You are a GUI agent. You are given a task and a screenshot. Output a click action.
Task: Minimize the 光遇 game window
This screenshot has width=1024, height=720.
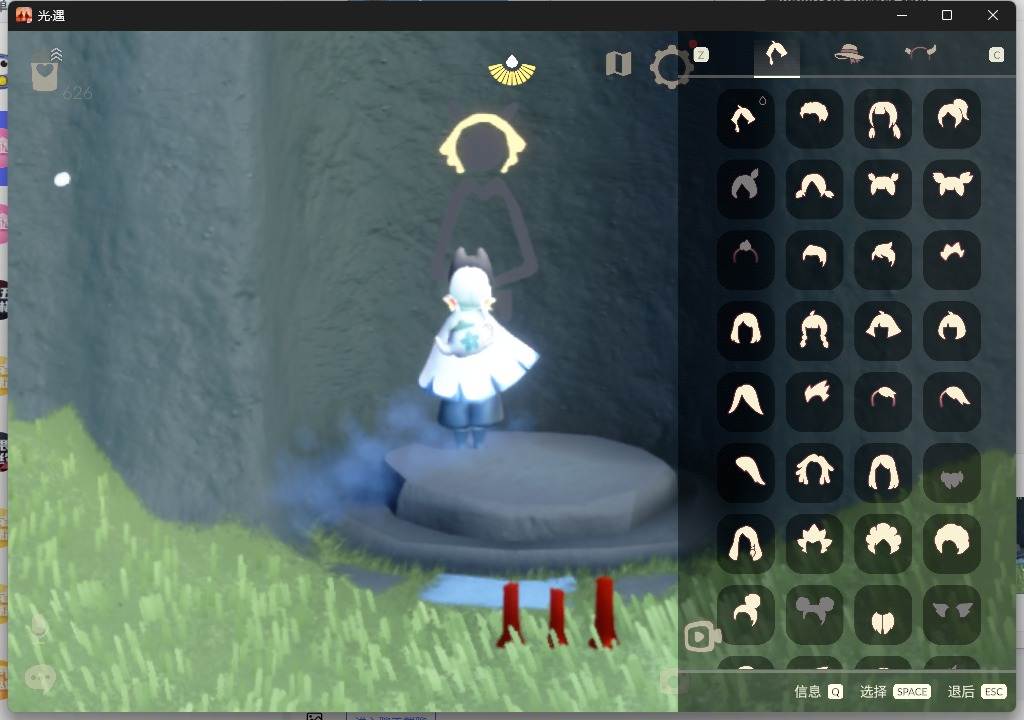tap(902, 15)
